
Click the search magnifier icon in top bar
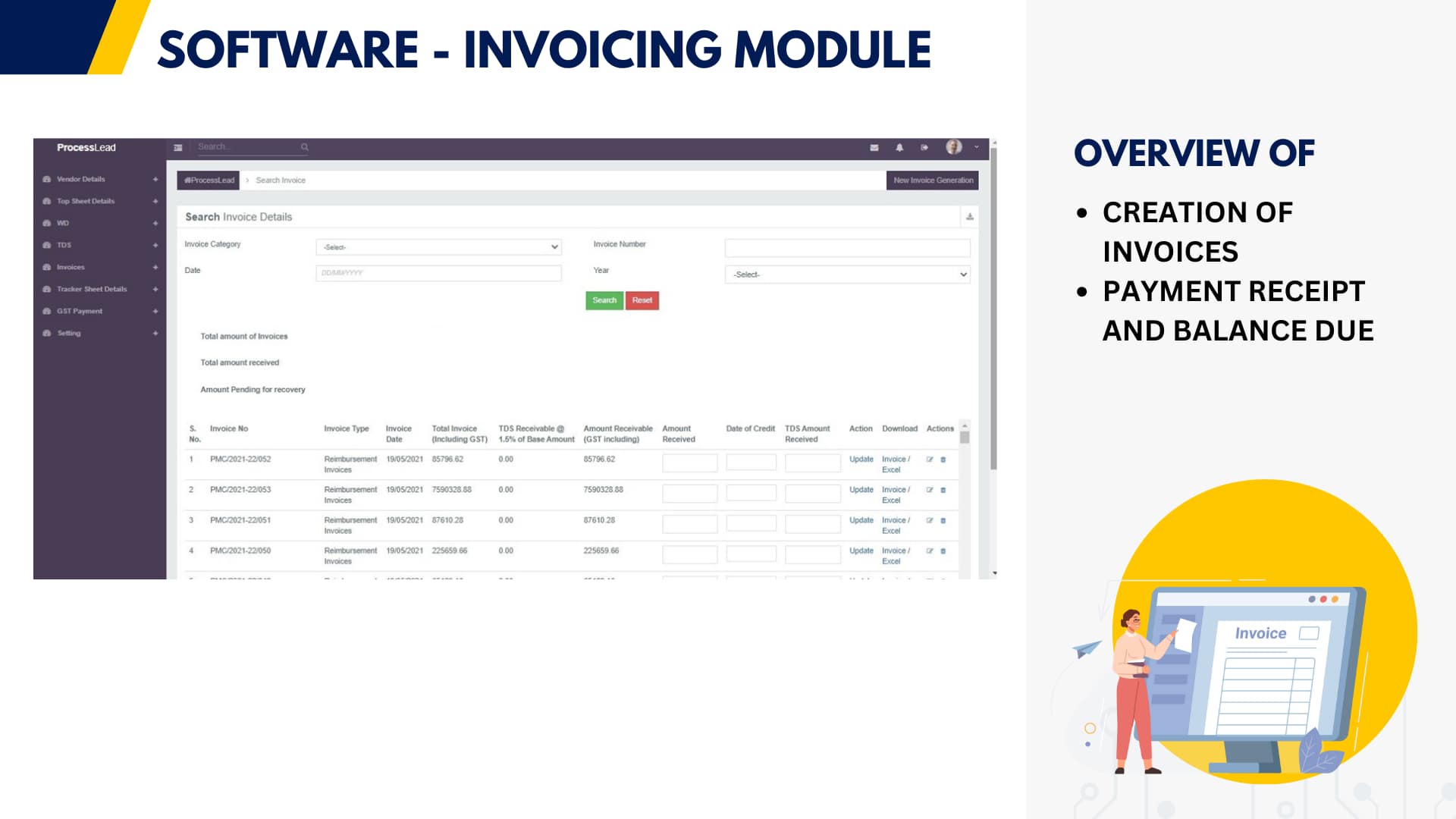pyautogui.click(x=305, y=147)
